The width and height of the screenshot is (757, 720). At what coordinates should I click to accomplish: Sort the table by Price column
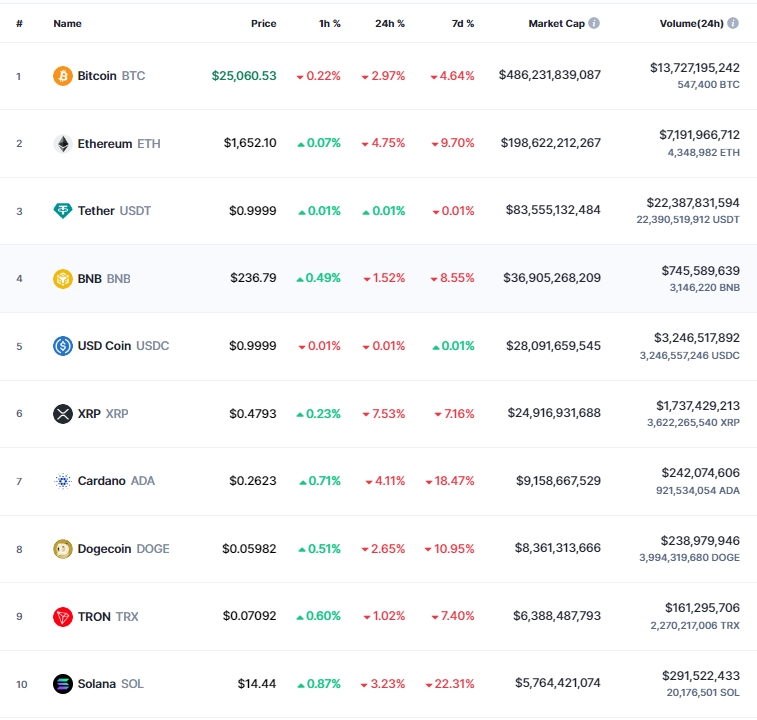pos(264,23)
